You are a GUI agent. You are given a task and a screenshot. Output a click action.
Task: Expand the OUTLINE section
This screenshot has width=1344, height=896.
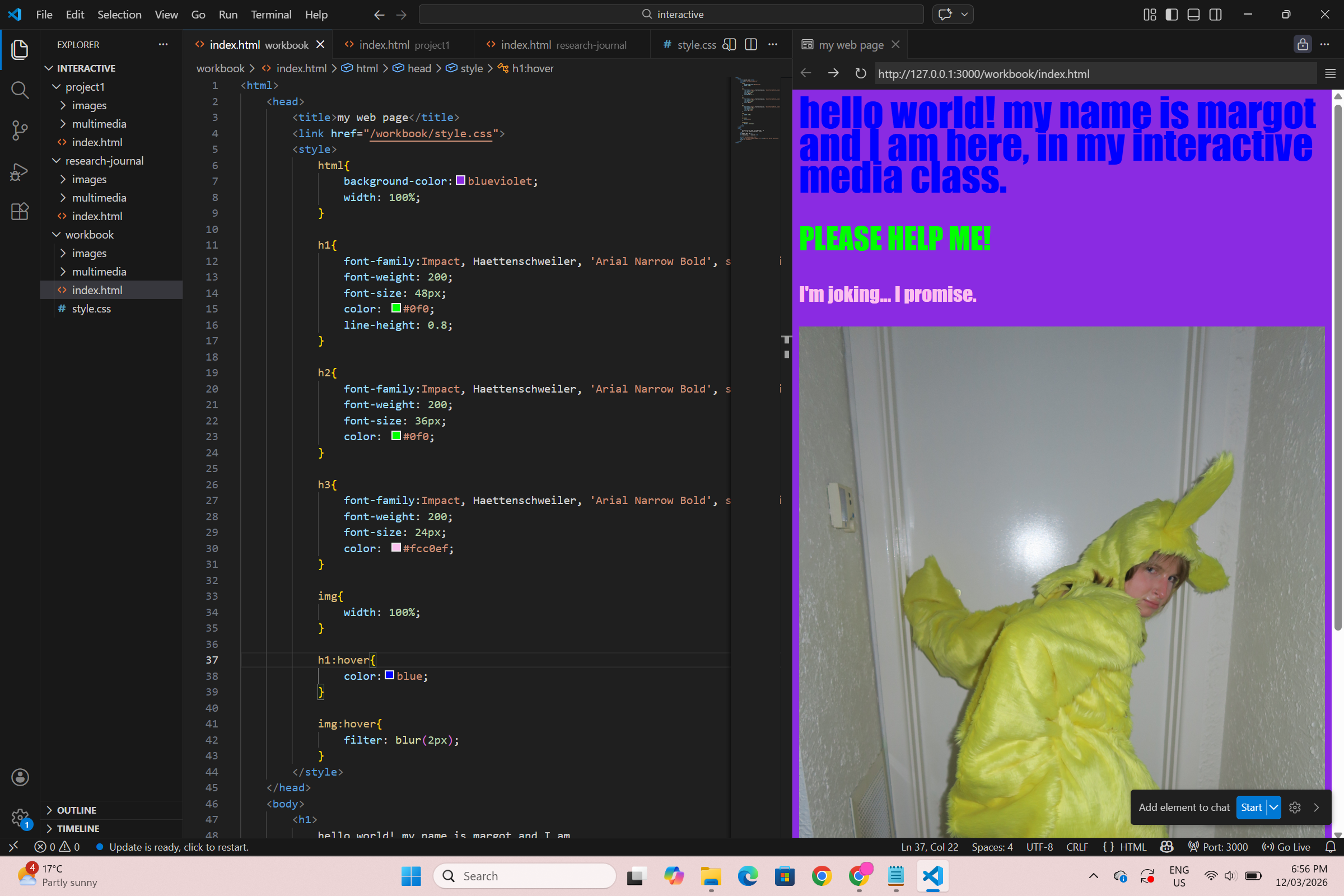coord(77,810)
